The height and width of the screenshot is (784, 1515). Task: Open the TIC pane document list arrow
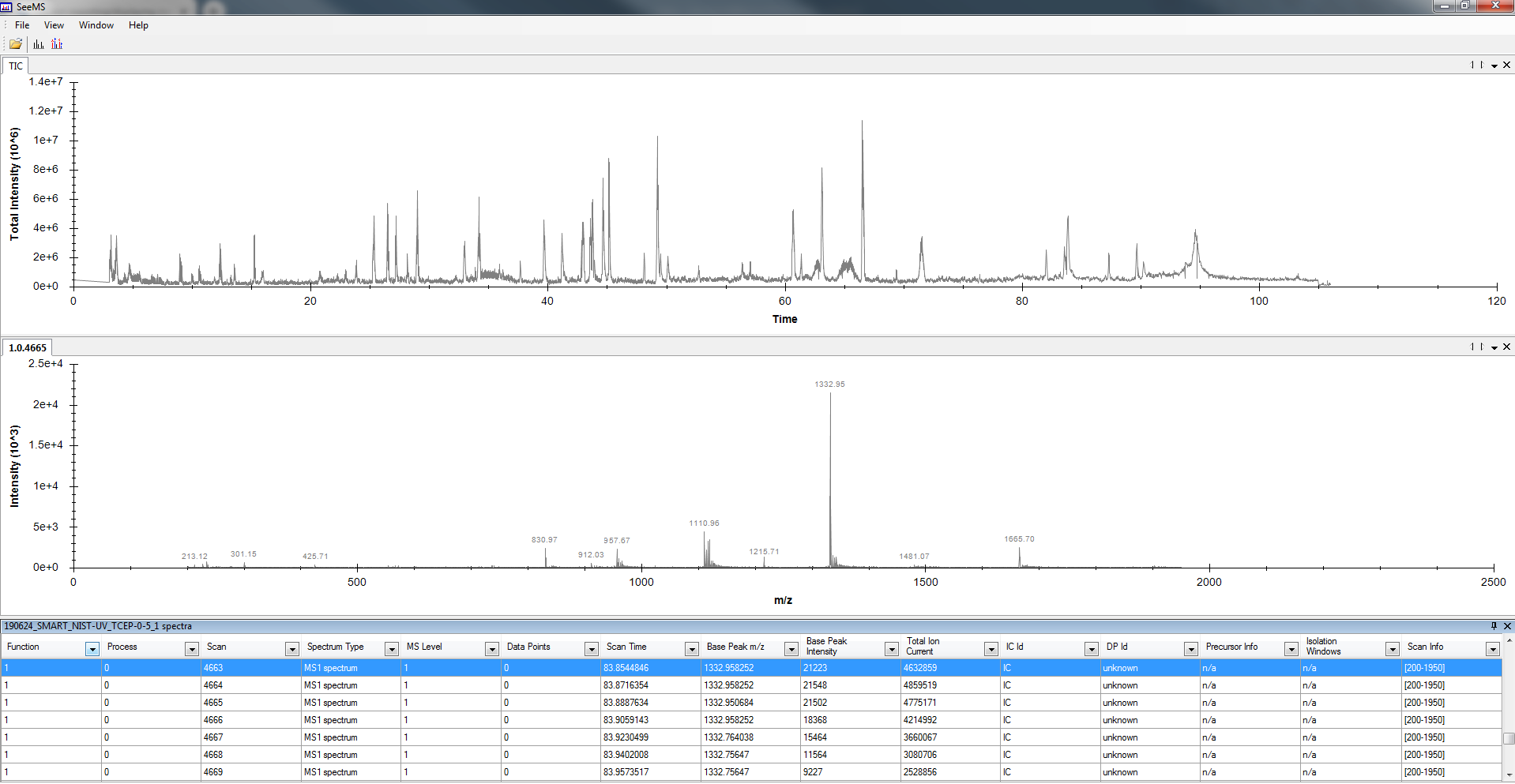(x=1494, y=66)
